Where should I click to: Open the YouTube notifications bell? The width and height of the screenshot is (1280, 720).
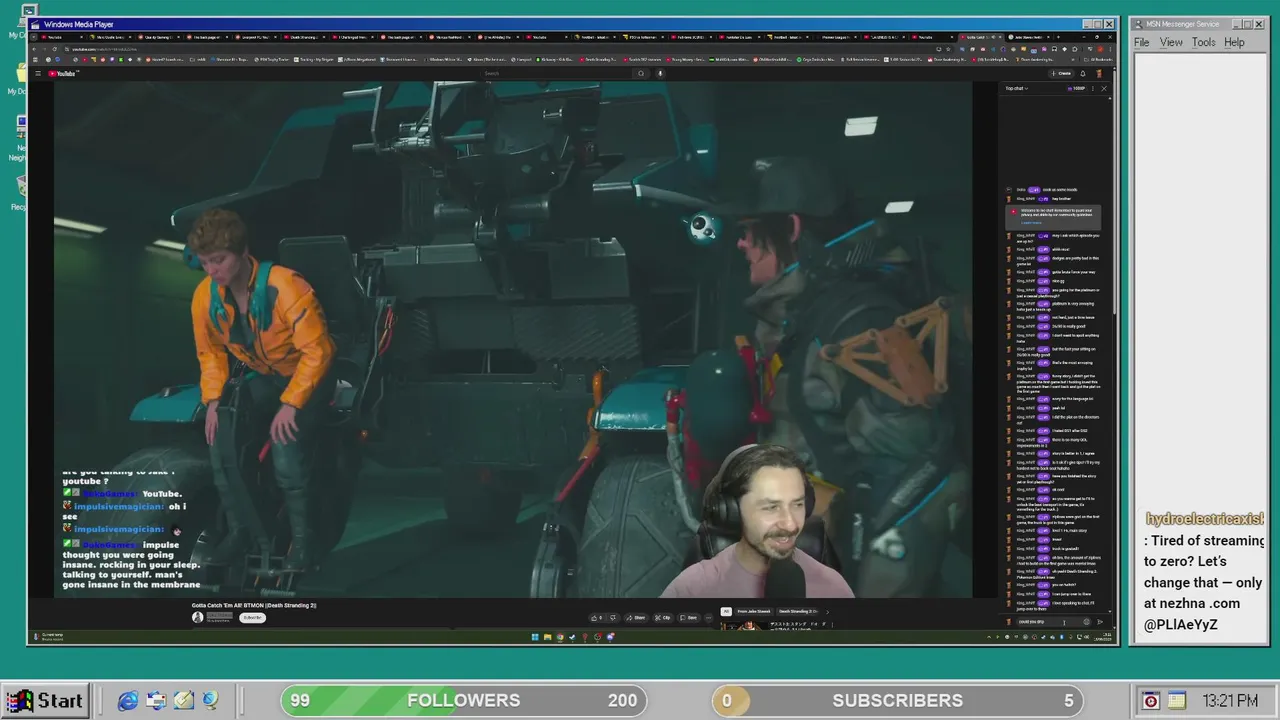(x=1083, y=73)
